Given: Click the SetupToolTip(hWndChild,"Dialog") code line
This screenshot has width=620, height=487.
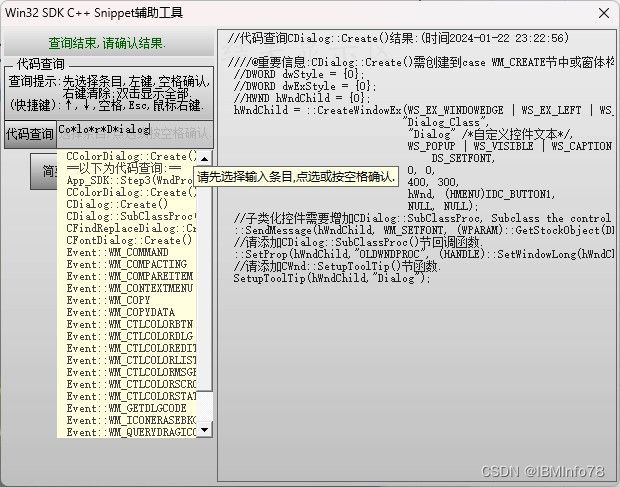Looking at the screenshot, I should point(331,278).
